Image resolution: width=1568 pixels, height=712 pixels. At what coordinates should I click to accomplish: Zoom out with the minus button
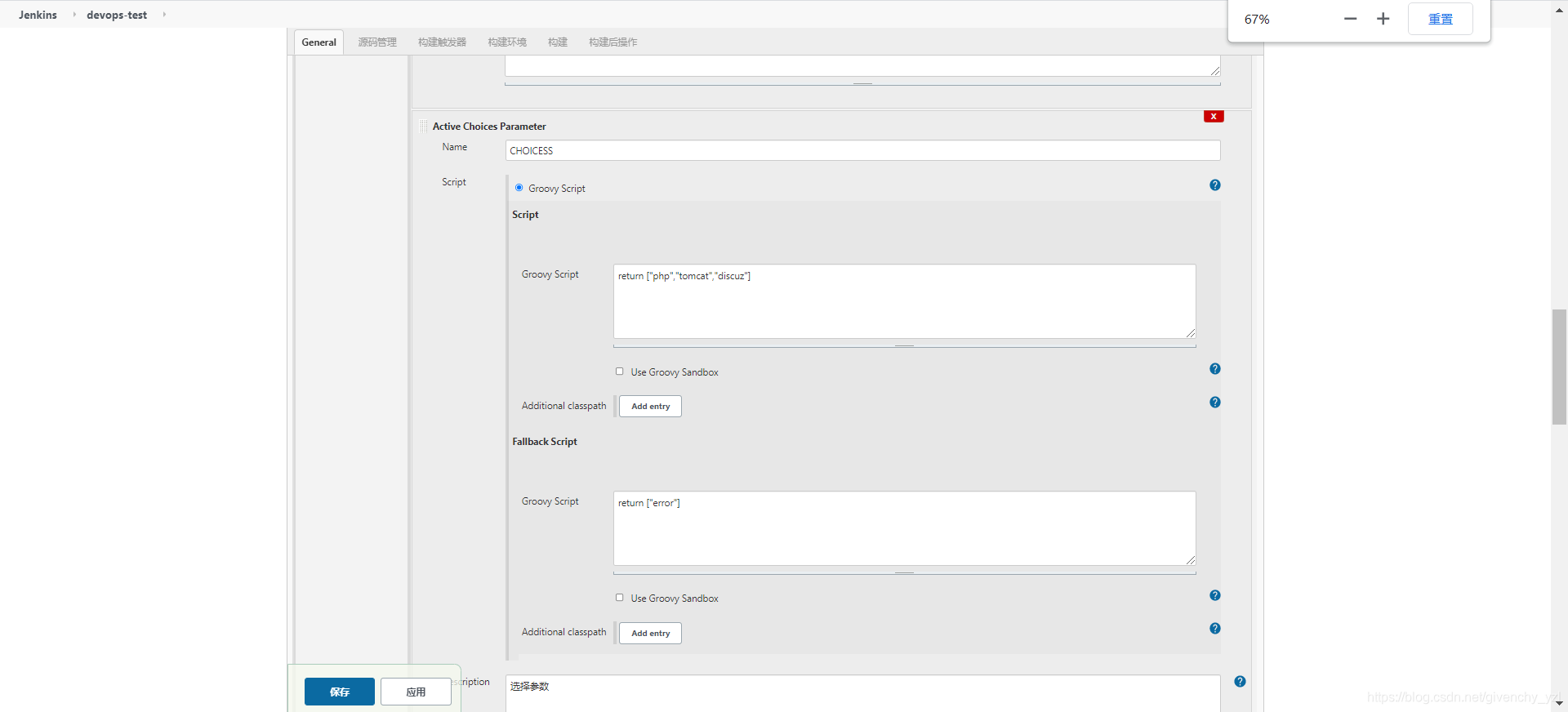pos(1351,19)
